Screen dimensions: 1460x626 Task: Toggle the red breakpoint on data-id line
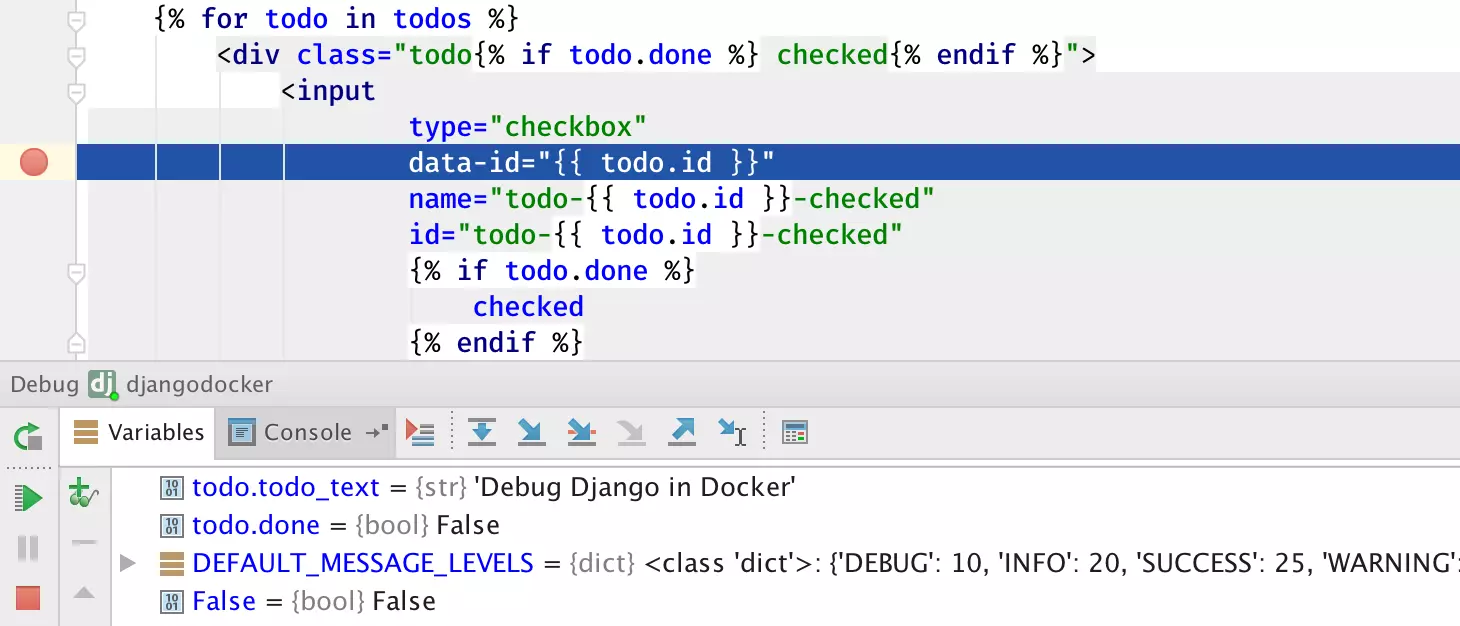pos(34,162)
